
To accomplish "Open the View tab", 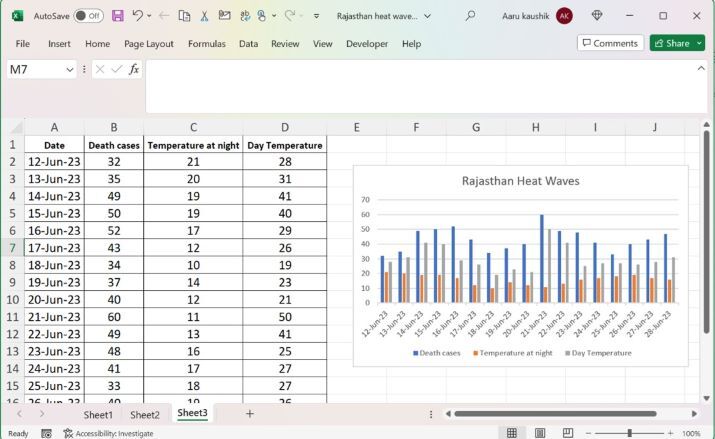I will pos(322,44).
